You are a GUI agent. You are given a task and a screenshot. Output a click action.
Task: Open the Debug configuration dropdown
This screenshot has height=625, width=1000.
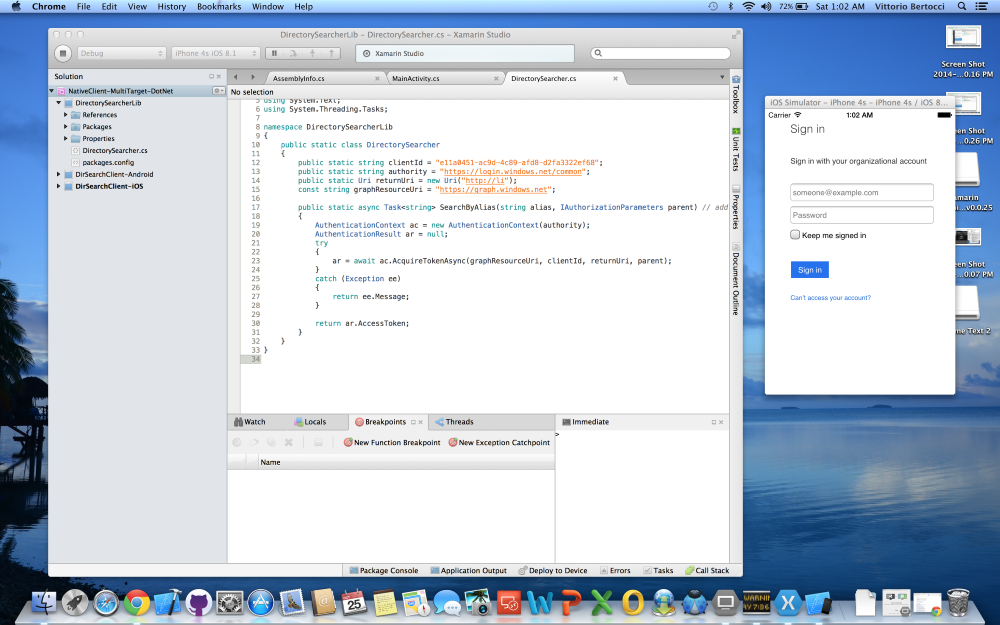click(x=121, y=54)
